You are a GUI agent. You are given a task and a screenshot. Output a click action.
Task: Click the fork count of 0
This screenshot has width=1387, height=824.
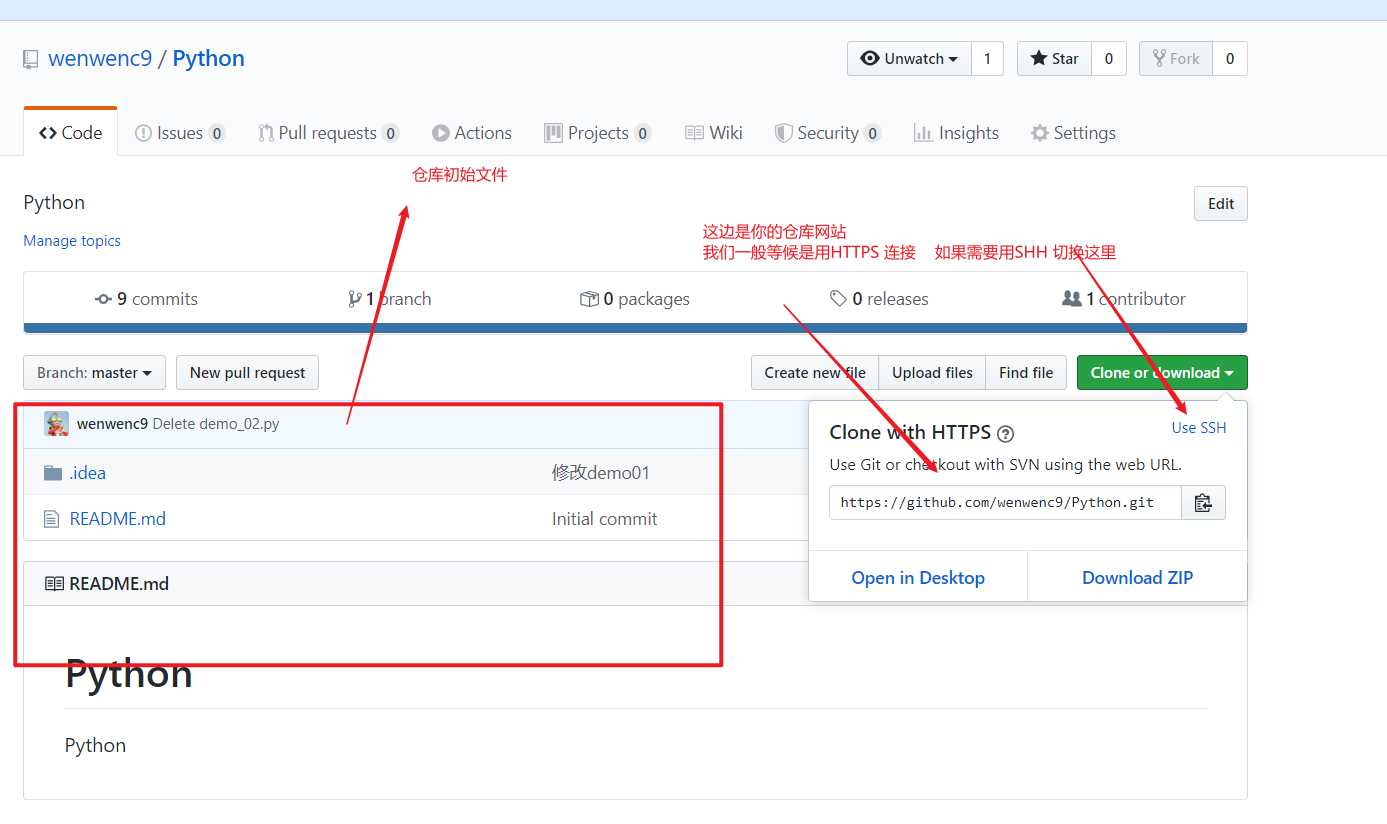[1230, 59]
